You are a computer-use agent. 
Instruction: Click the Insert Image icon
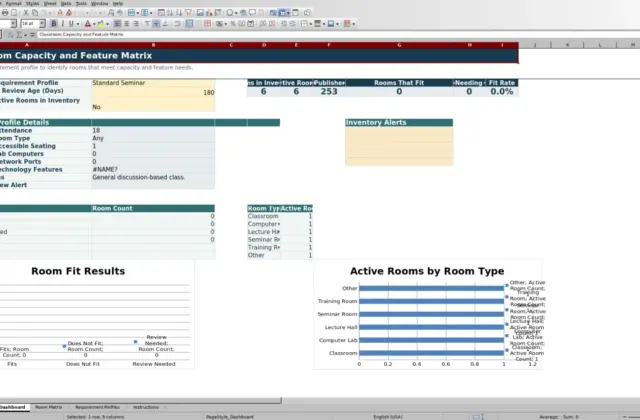[x=200, y=13]
